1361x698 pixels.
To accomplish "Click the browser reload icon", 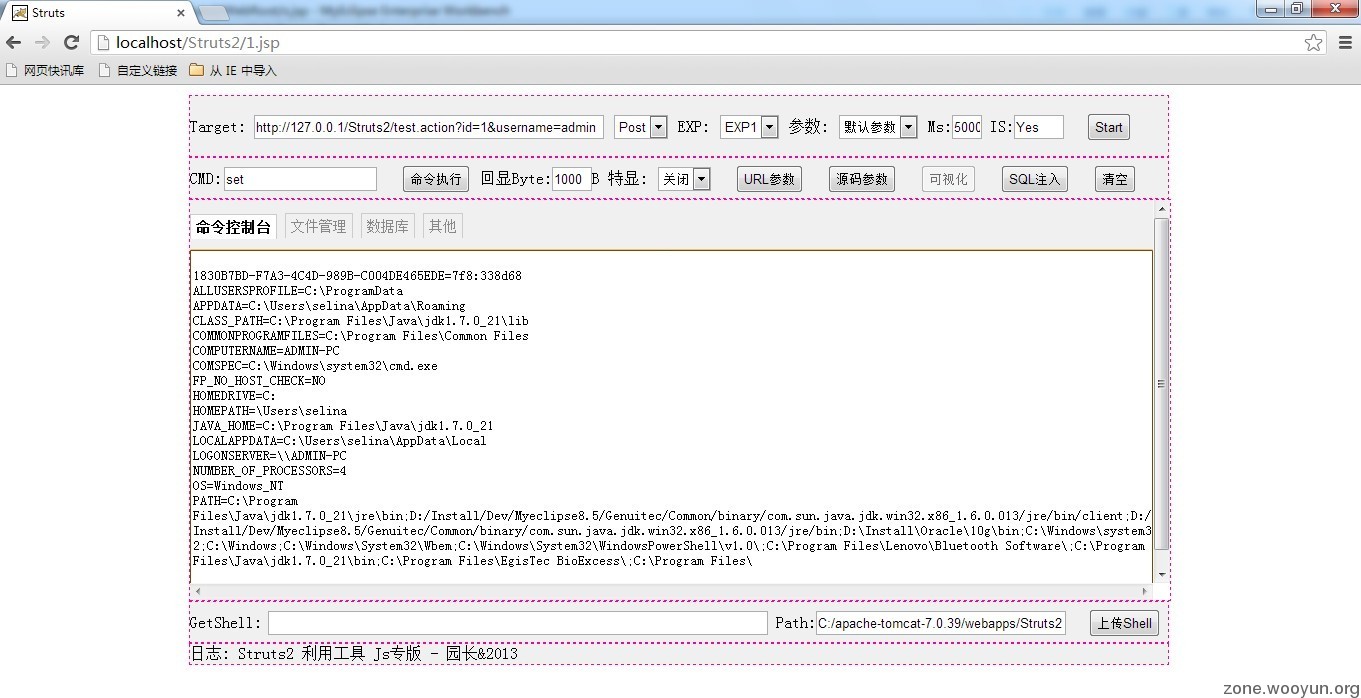I will [x=71, y=42].
